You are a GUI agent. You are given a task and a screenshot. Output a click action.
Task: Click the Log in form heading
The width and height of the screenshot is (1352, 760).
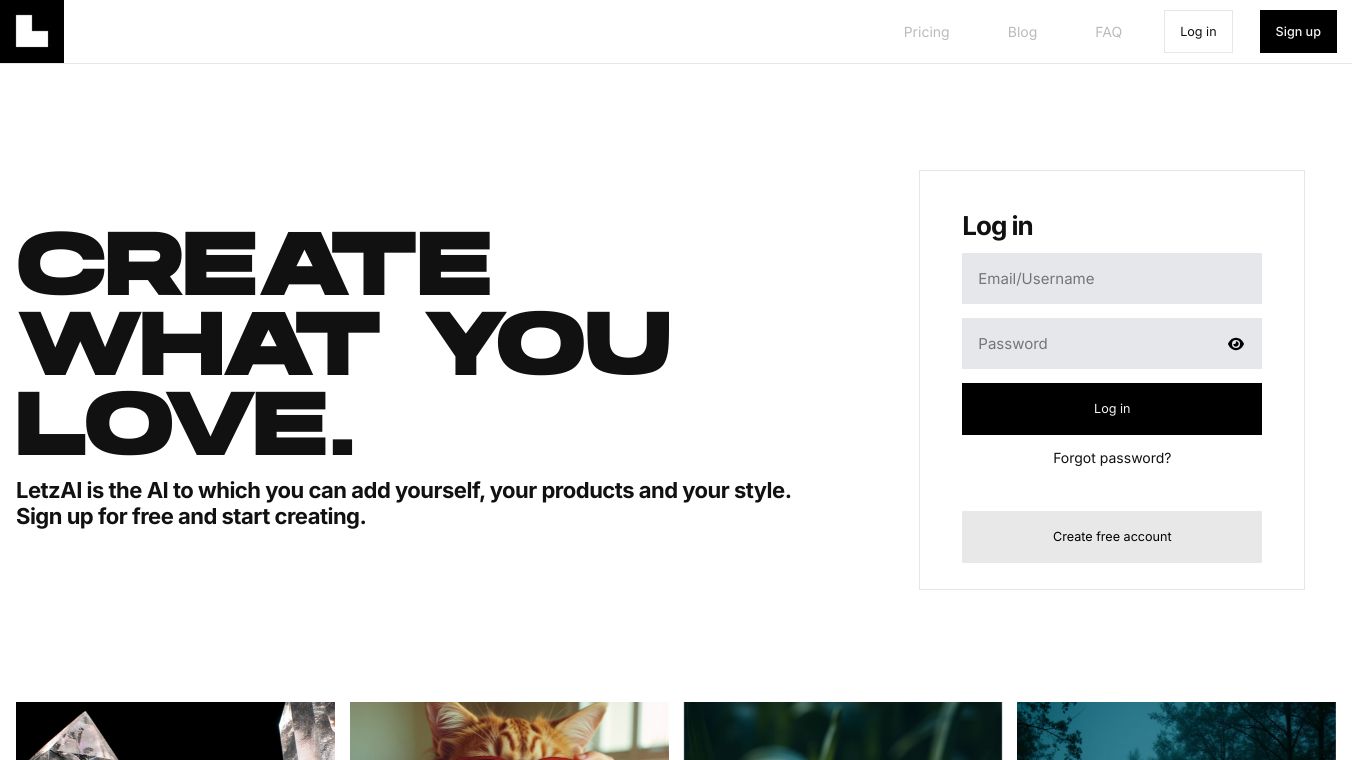click(997, 226)
